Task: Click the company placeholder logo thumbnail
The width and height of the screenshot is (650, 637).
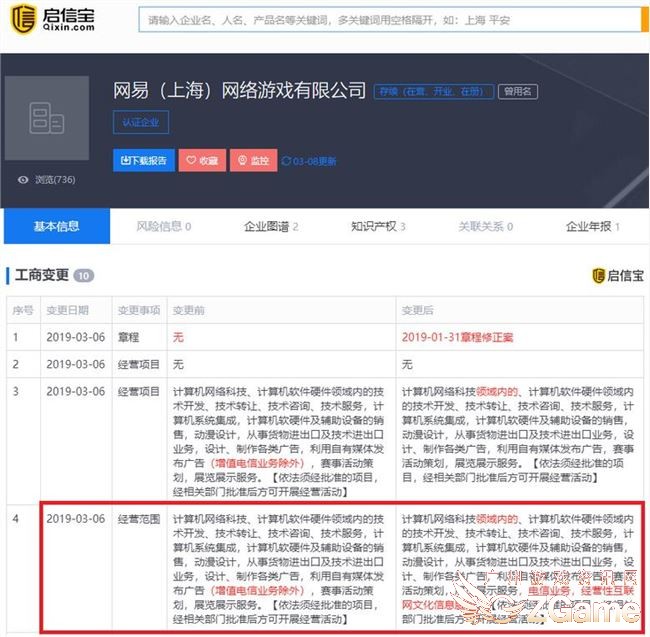Action: (47, 118)
